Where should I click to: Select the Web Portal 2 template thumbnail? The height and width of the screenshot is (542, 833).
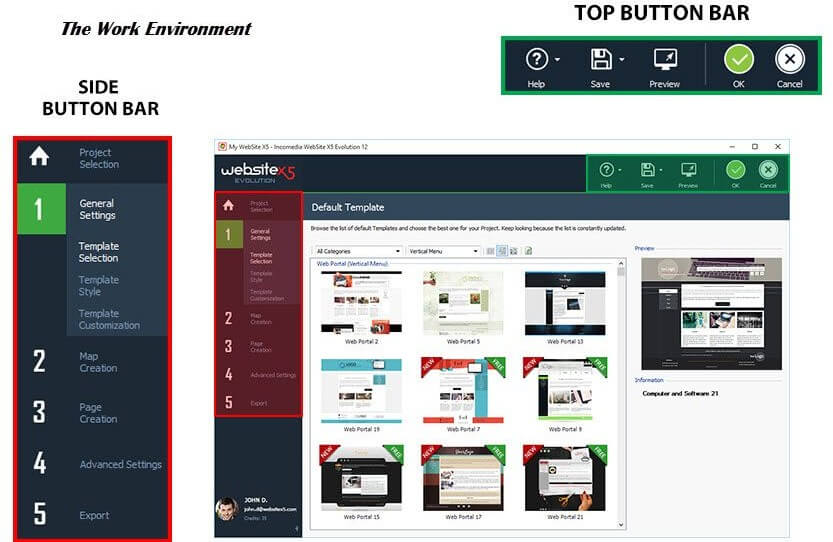[361, 302]
